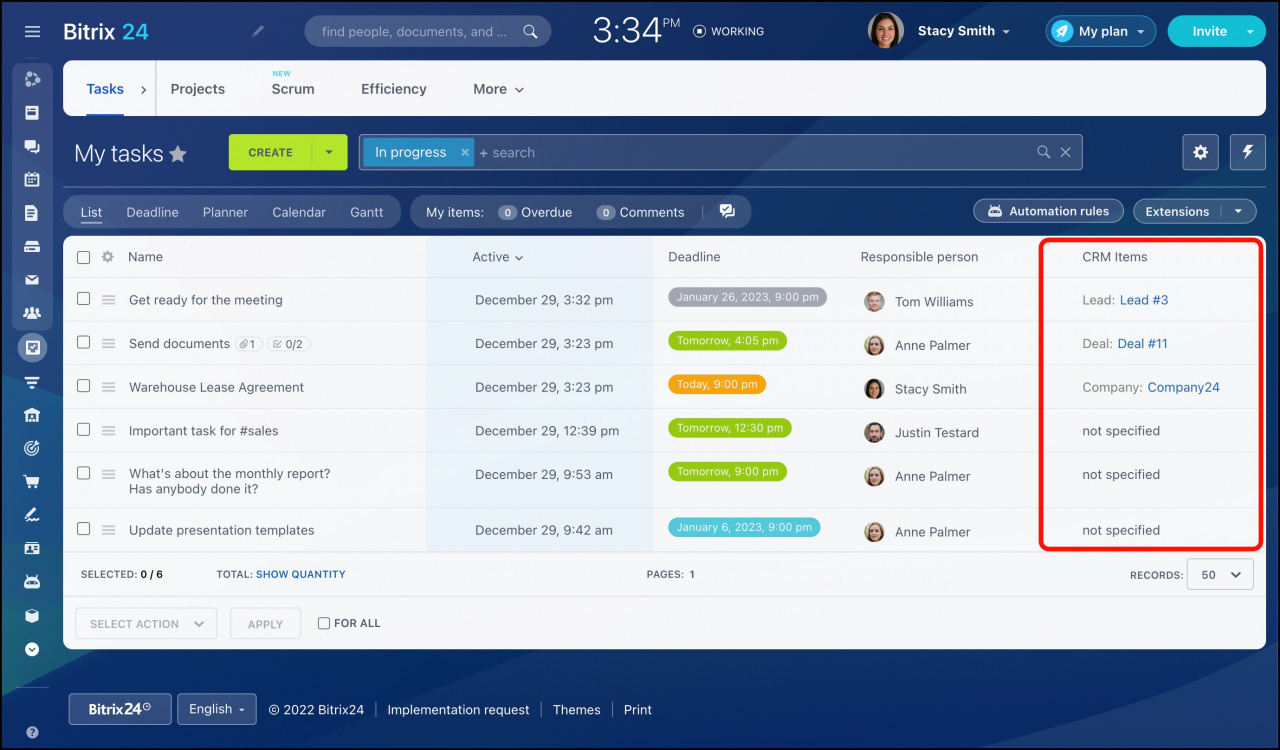Switch to the Projects tab
The width and height of the screenshot is (1280, 750).
(x=198, y=89)
